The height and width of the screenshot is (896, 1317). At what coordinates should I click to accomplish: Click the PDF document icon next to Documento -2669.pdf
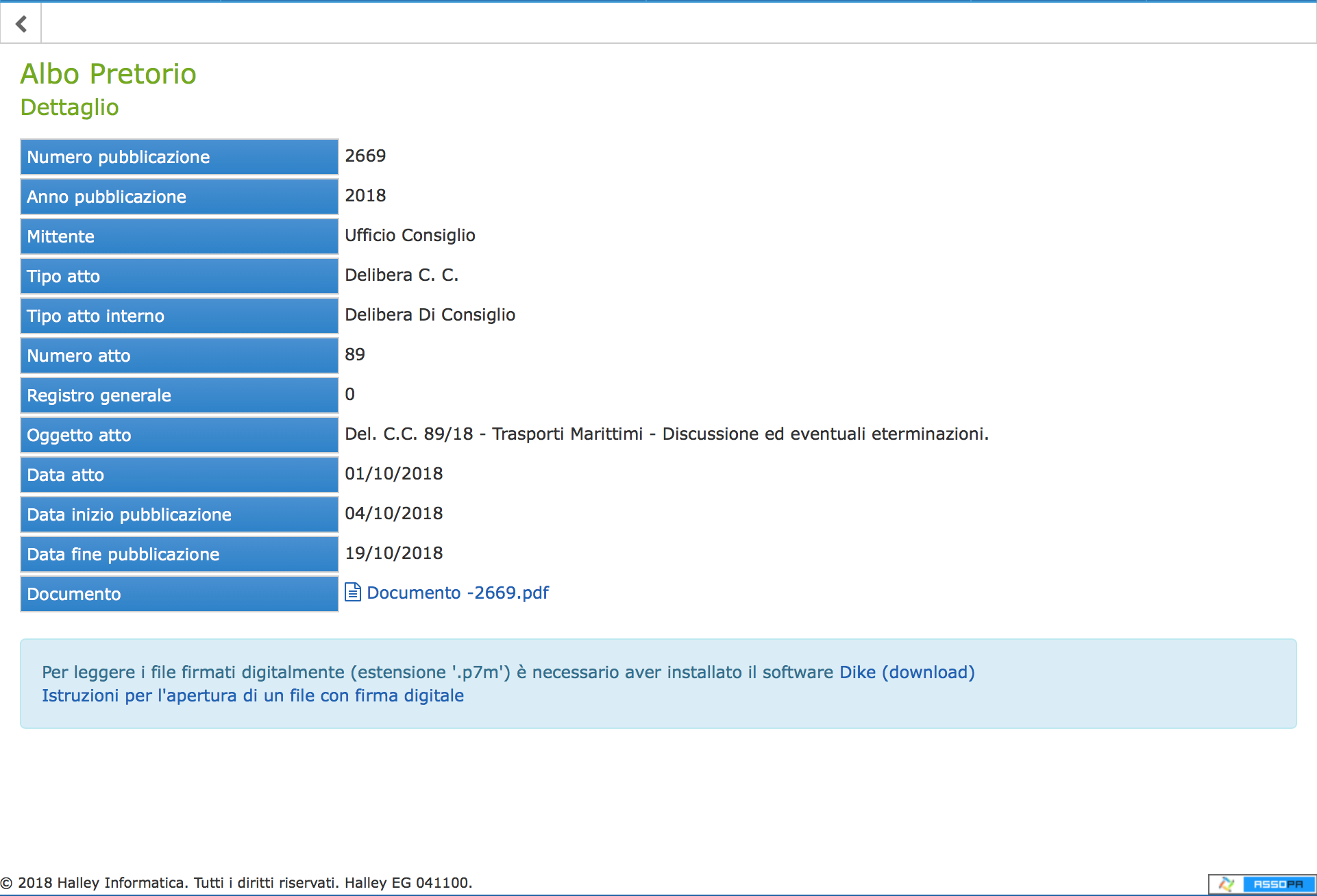[352, 592]
